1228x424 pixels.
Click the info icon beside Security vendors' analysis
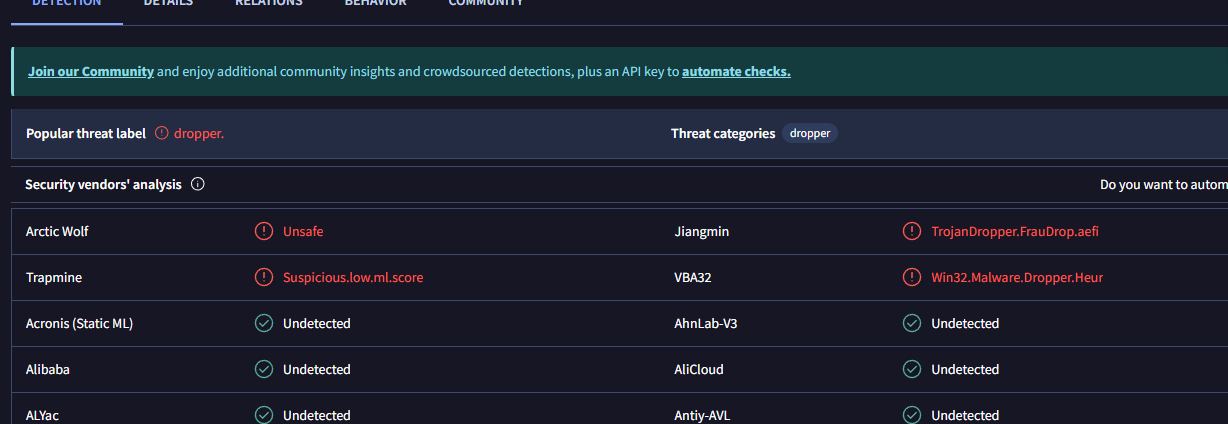[x=198, y=185]
